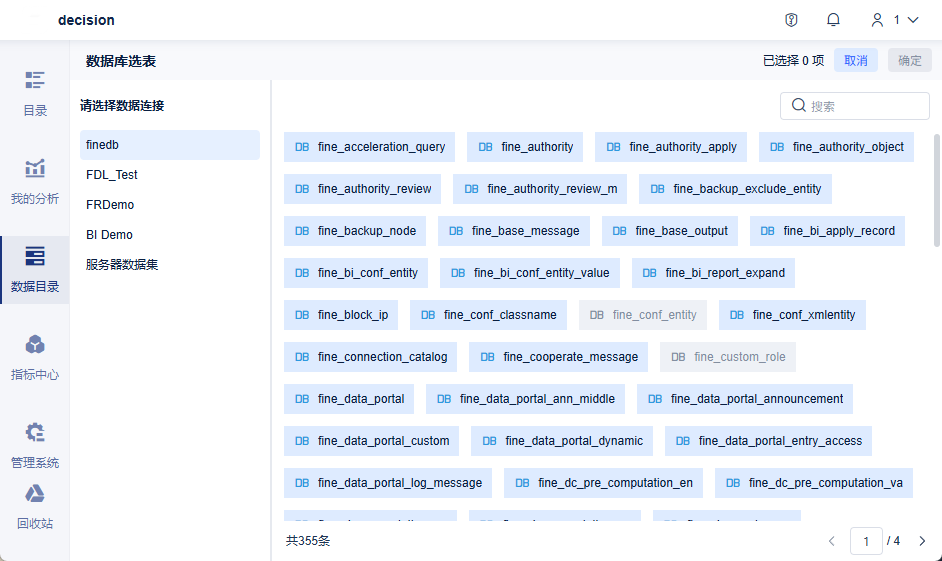Pick the fine_bi_conf_entity_value table
The width and height of the screenshot is (942, 561).
530,273
